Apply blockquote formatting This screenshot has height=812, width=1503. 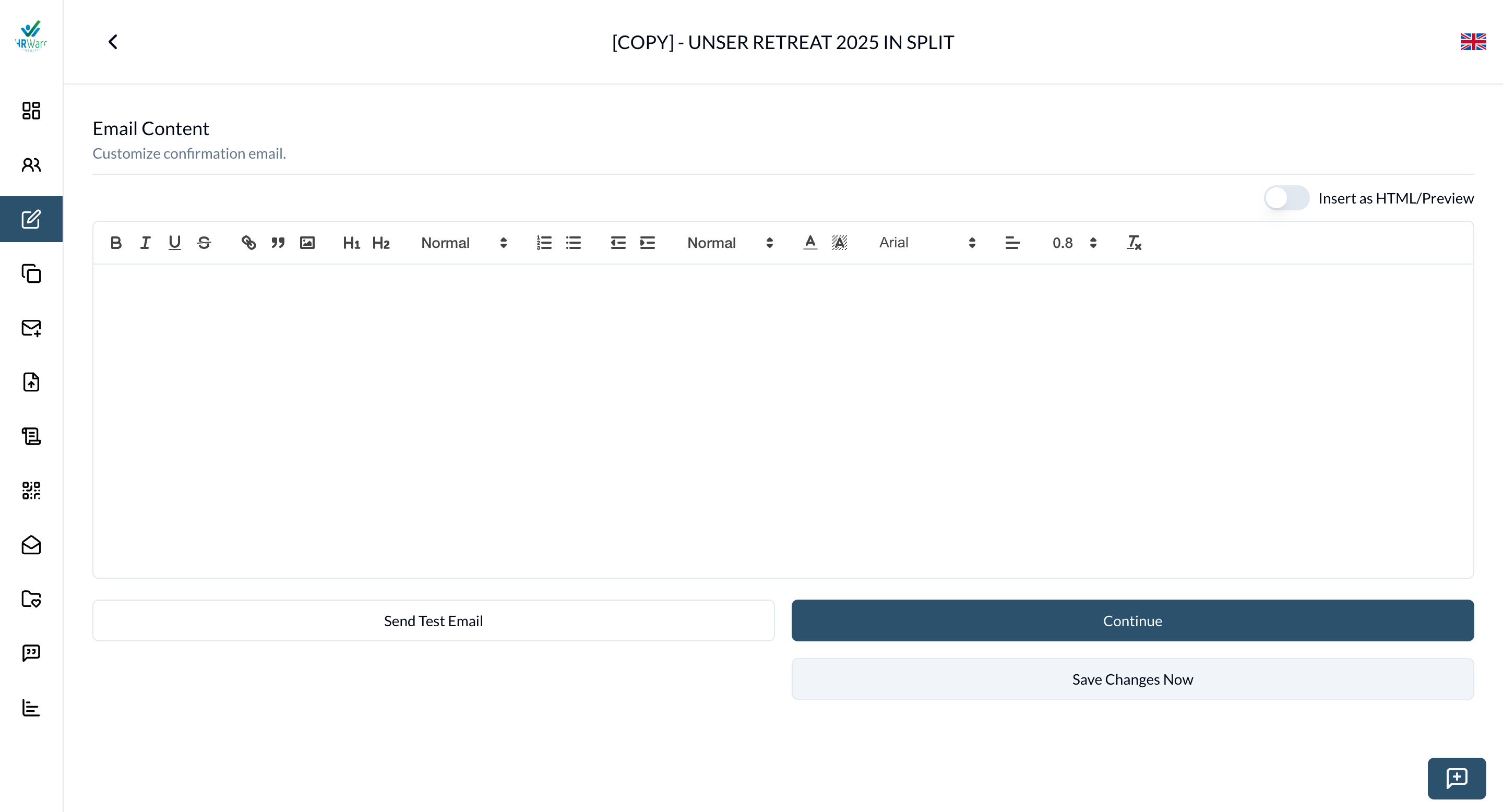278,243
